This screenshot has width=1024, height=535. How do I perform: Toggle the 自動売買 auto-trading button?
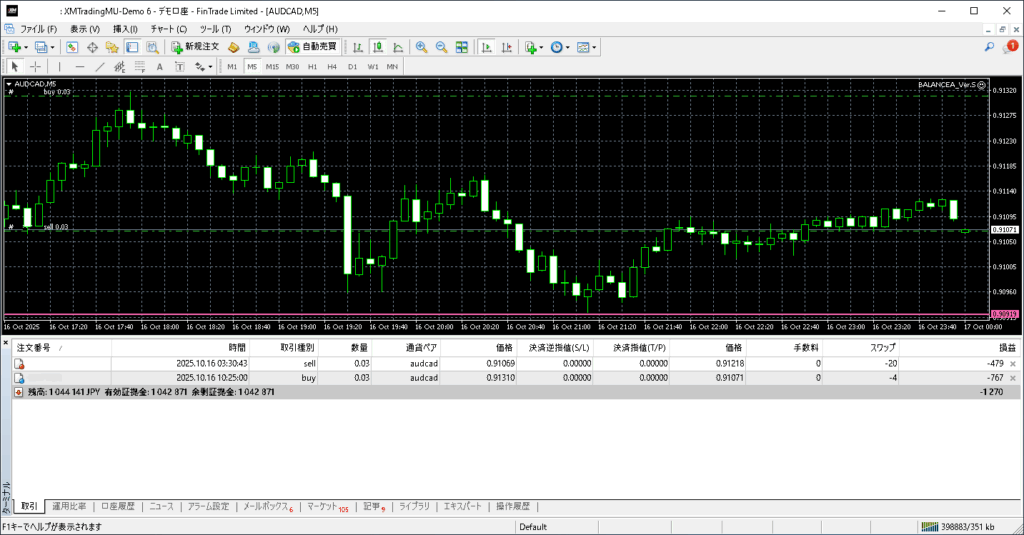click(x=312, y=47)
